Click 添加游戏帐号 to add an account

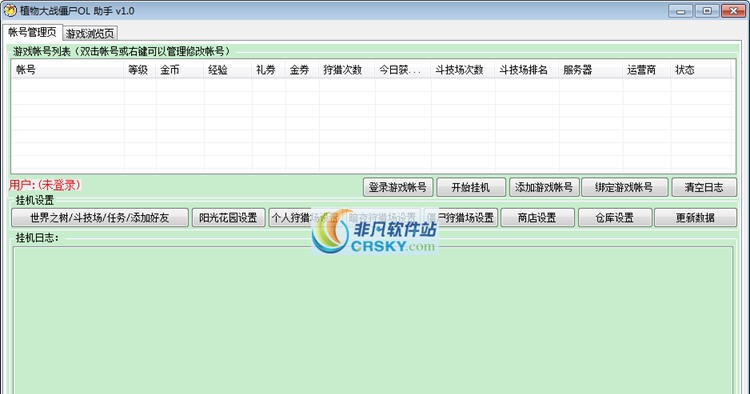(x=544, y=187)
